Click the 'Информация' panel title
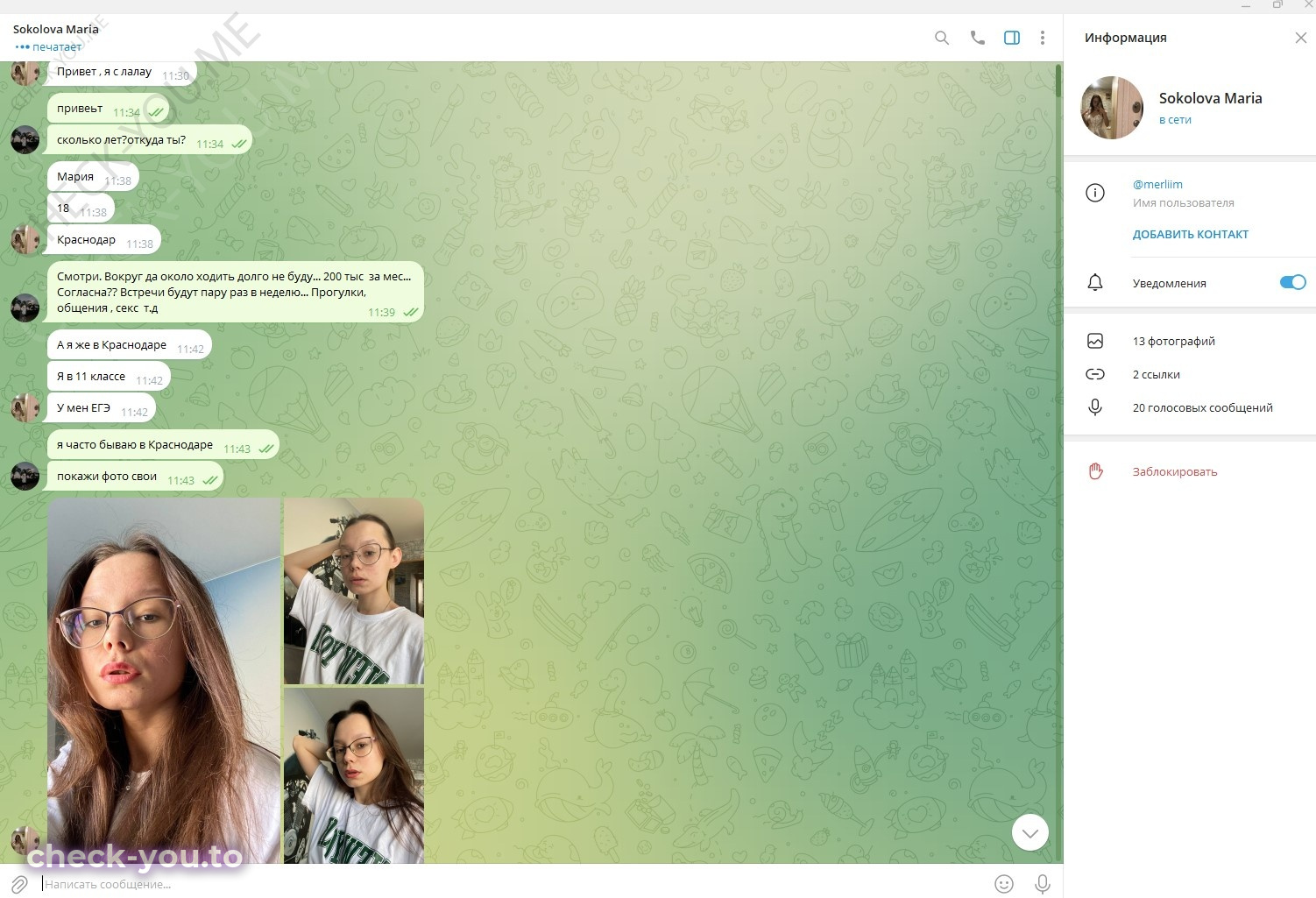 coord(1125,38)
